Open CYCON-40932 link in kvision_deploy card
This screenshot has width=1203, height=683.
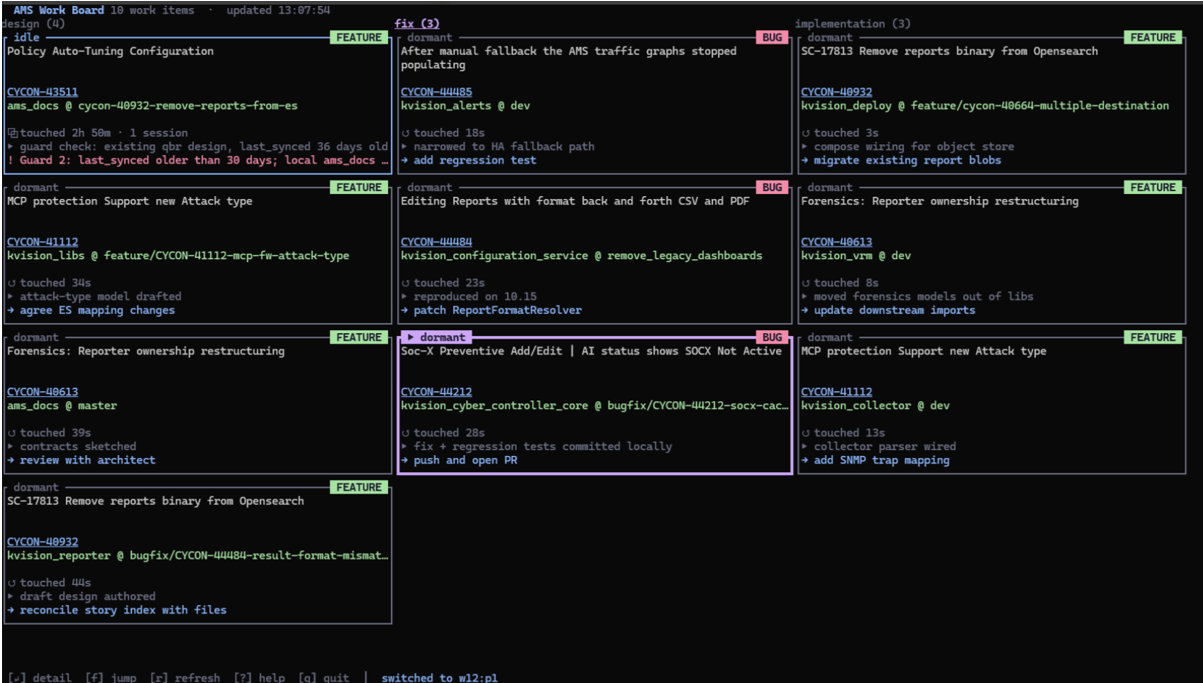pyautogui.click(x=836, y=92)
